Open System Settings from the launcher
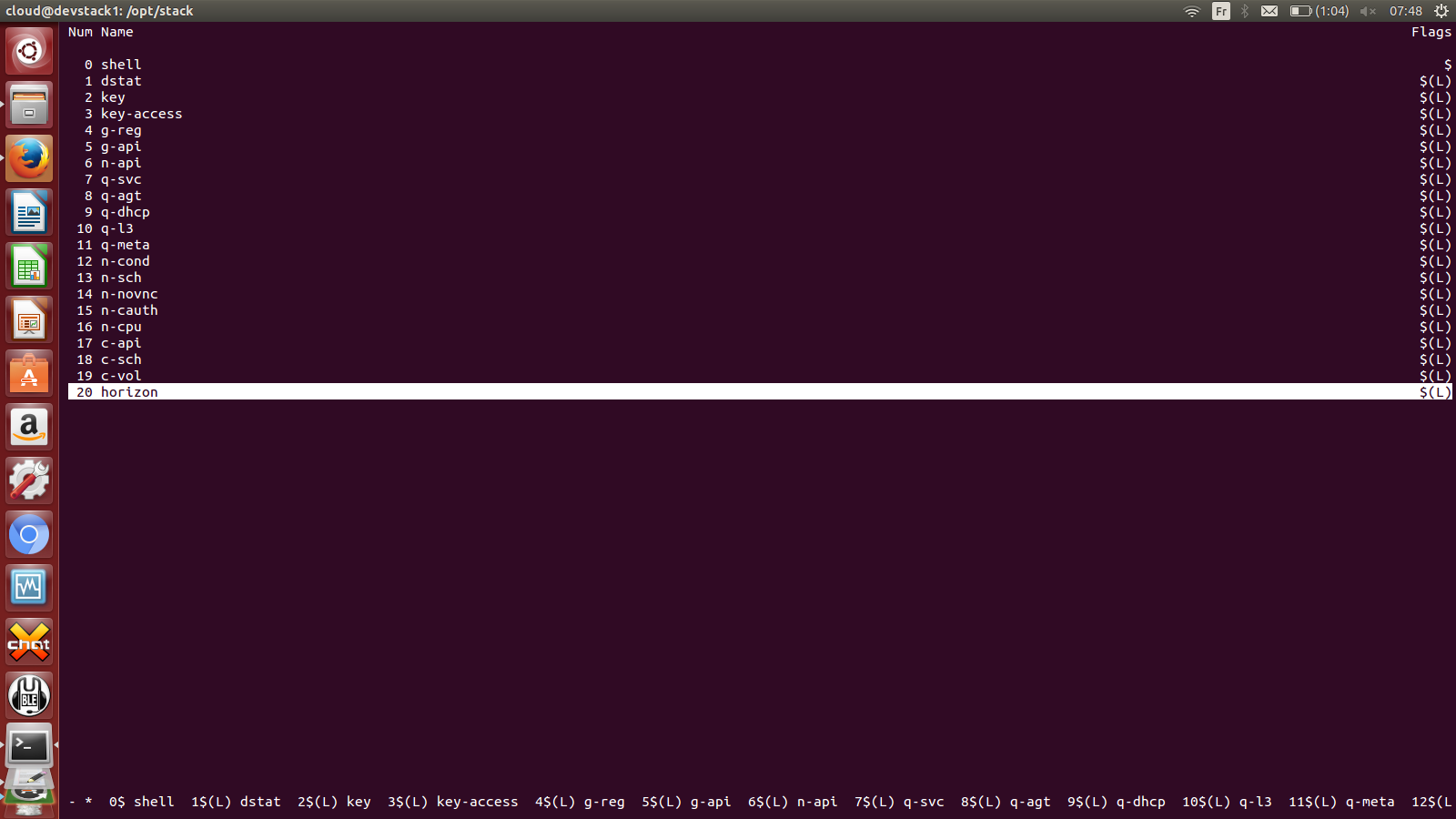 tap(28, 480)
